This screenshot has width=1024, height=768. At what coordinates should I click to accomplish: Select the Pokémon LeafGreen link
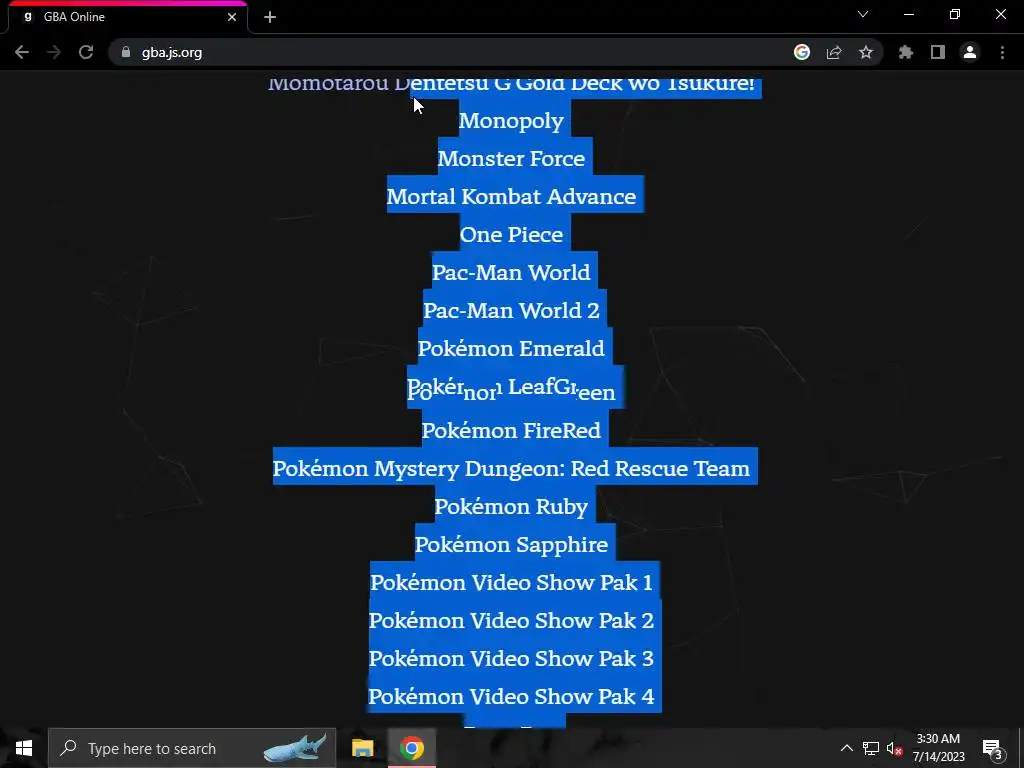click(511, 389)
